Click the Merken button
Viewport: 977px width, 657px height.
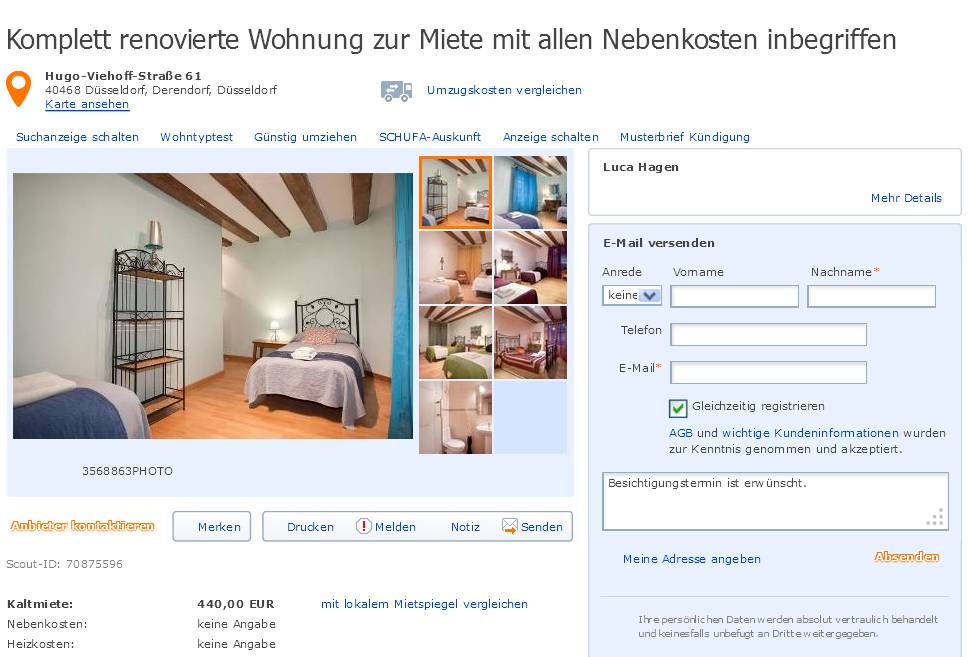[x=212, y=527]
